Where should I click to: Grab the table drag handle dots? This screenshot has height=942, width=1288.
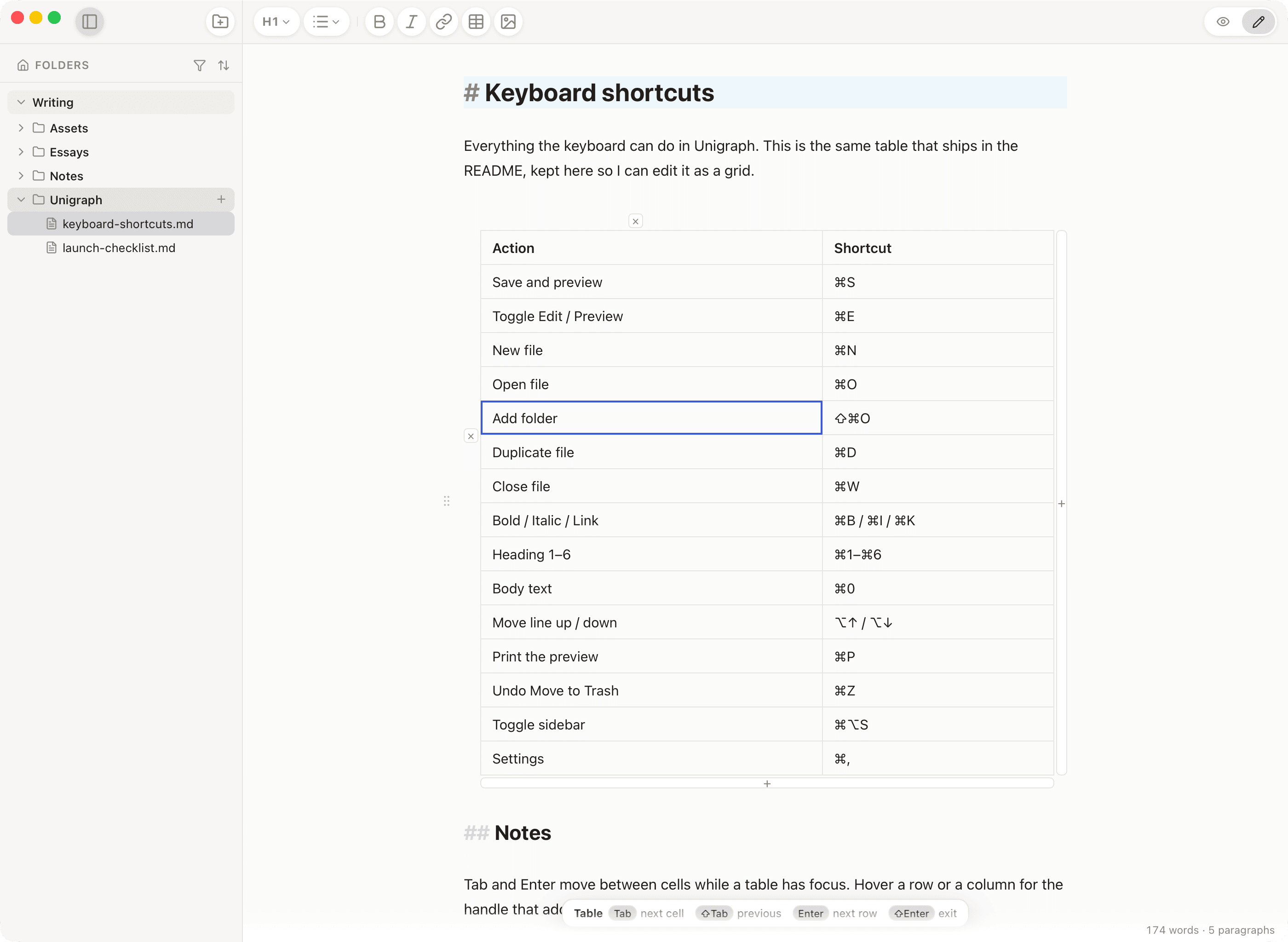[x=447, y=500]
